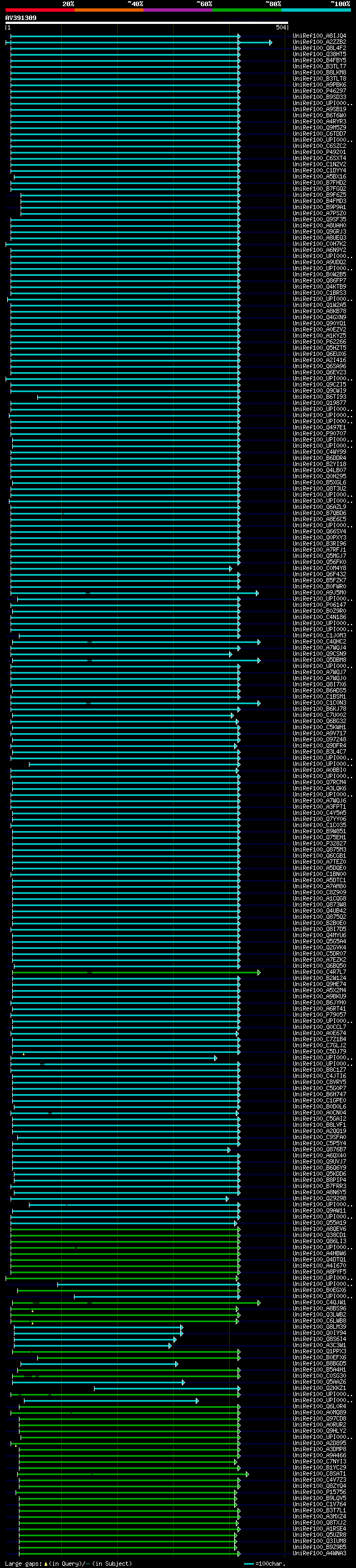Click hit label UniRef100_B4FBY5
The image size is (356, 1568).
coord(319,60)
